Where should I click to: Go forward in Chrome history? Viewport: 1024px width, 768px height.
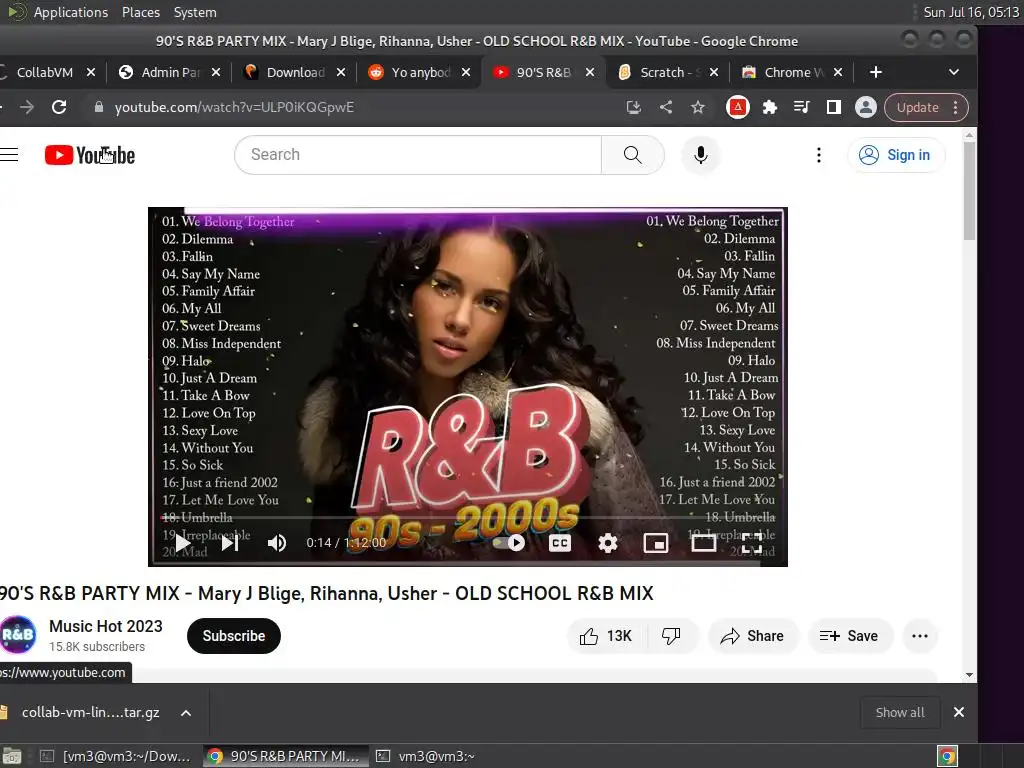(x=27, y=107)
